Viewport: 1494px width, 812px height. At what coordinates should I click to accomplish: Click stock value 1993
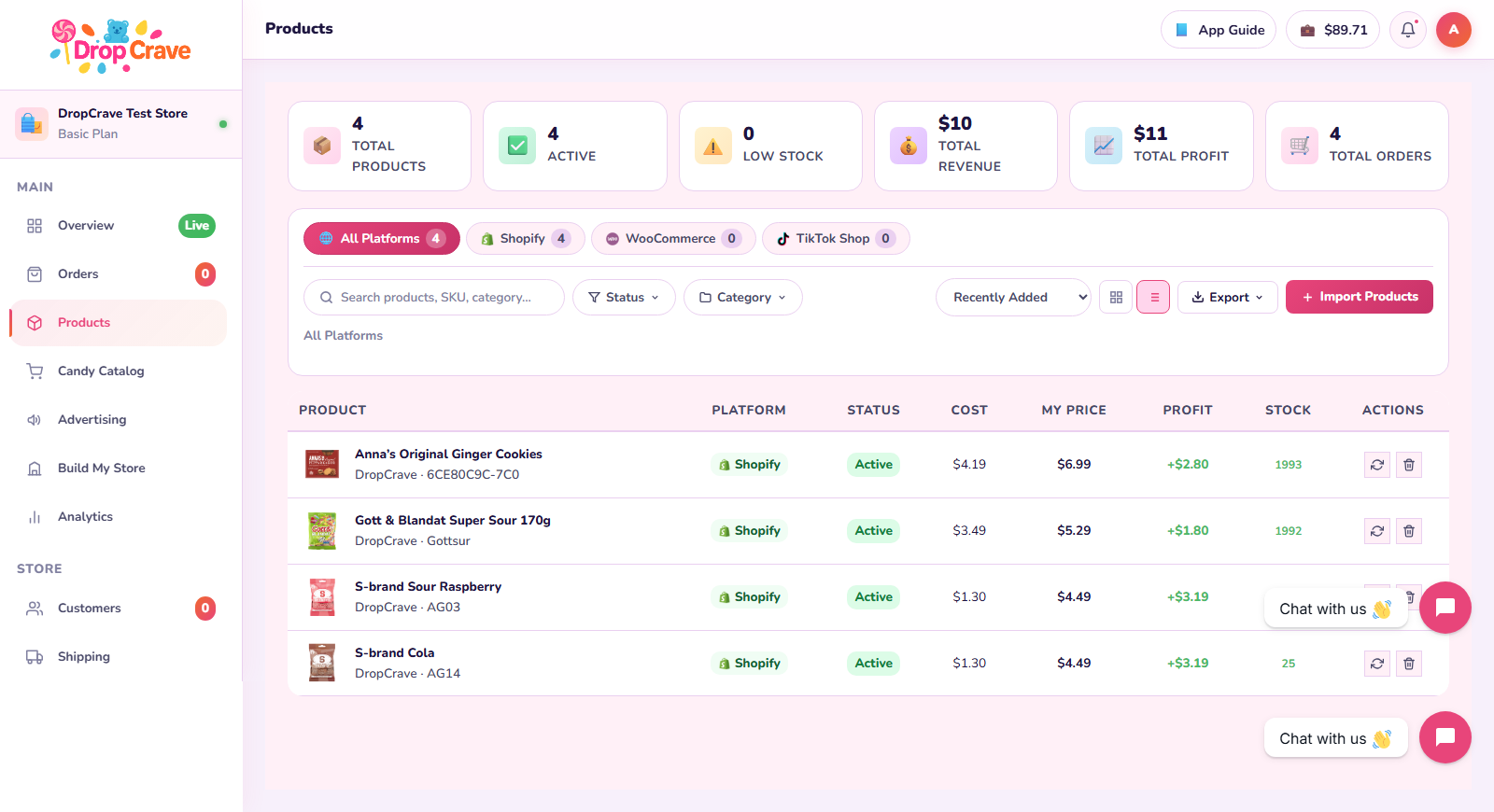tap(1289, 464)
